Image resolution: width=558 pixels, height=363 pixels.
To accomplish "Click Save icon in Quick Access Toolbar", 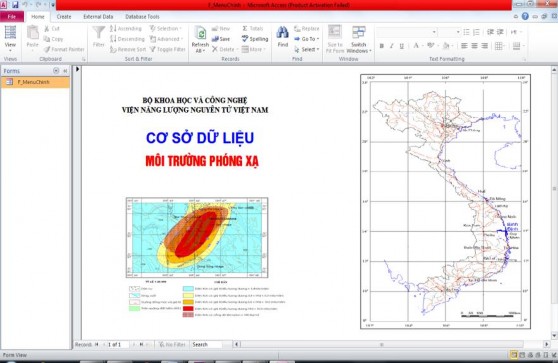I will coord(15,5).
